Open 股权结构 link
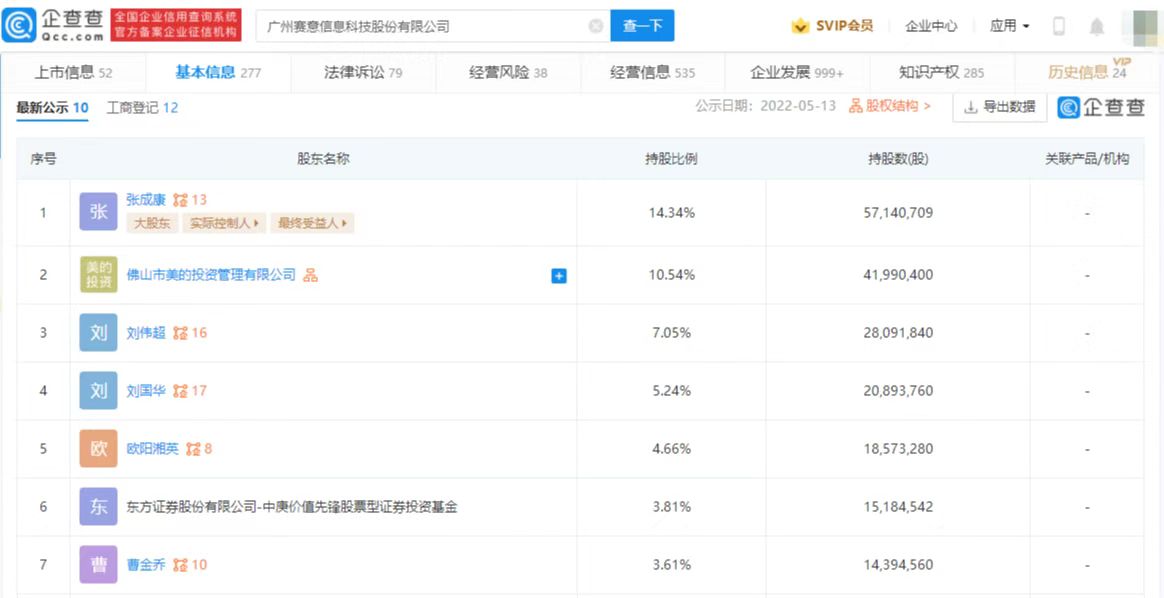Screen dimensions: 1164x598 (890, 106)
